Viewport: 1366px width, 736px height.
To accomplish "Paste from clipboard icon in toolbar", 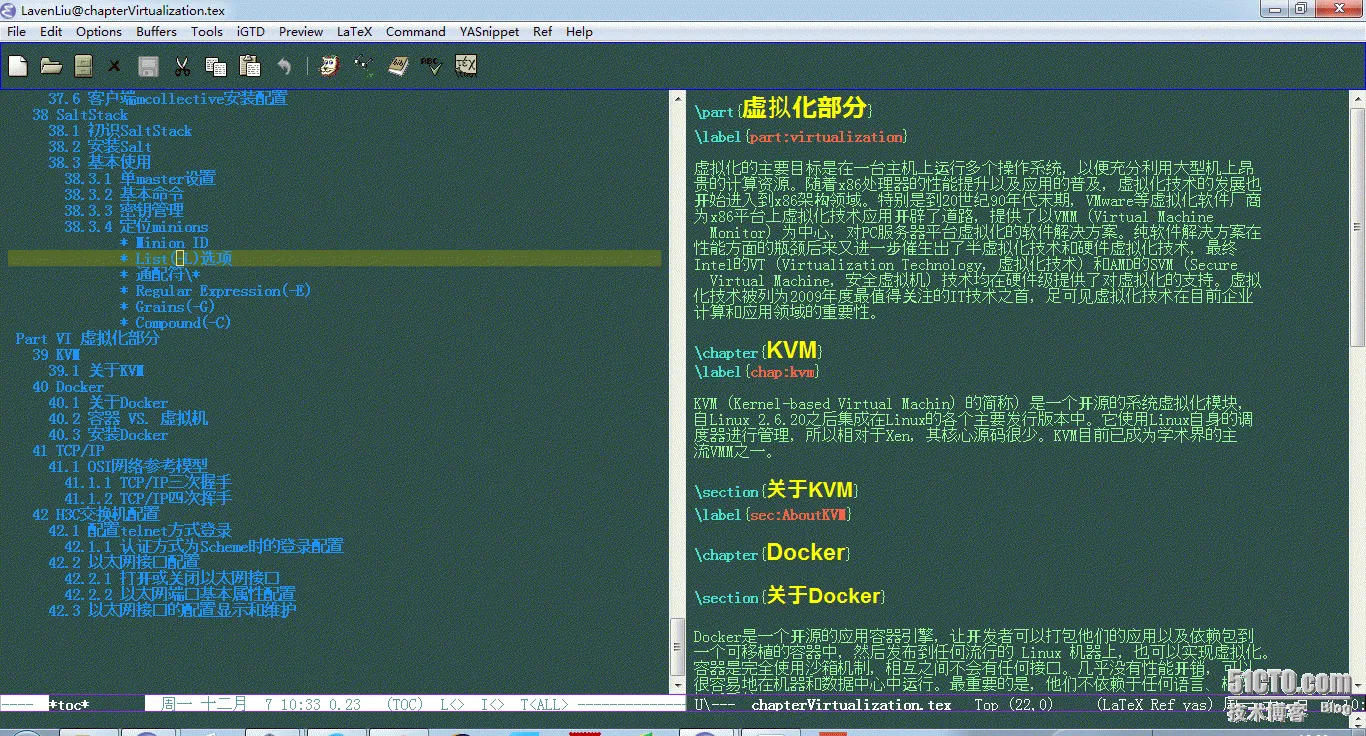I will point(250,66).
